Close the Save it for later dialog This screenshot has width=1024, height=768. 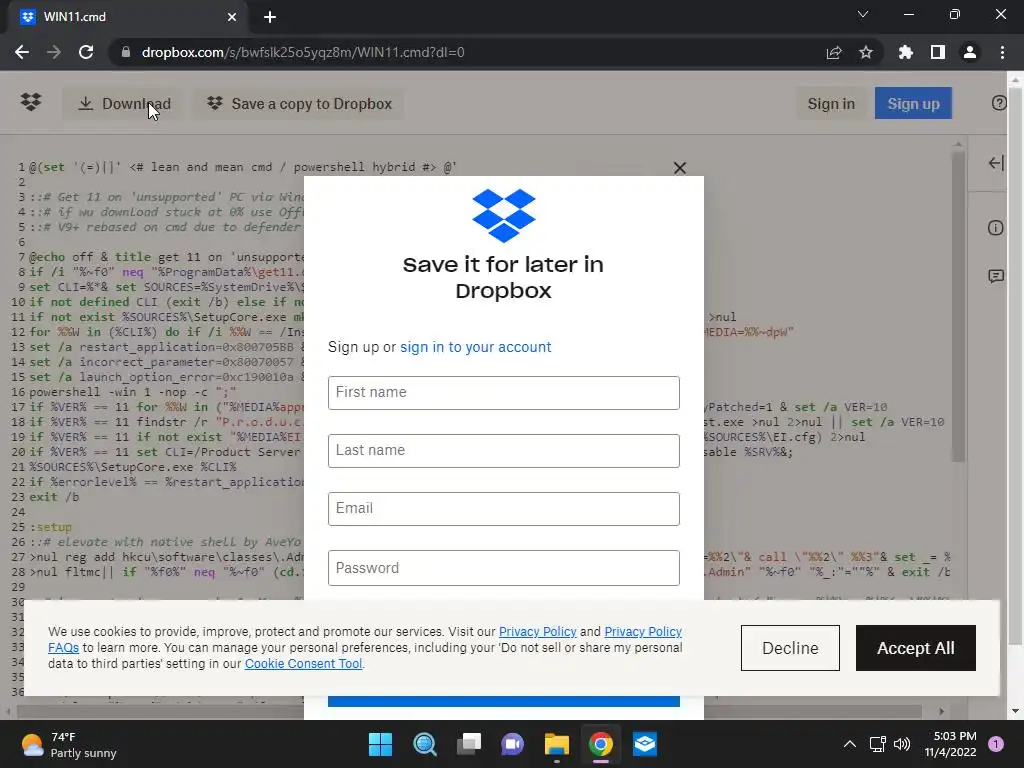(679, 168)
